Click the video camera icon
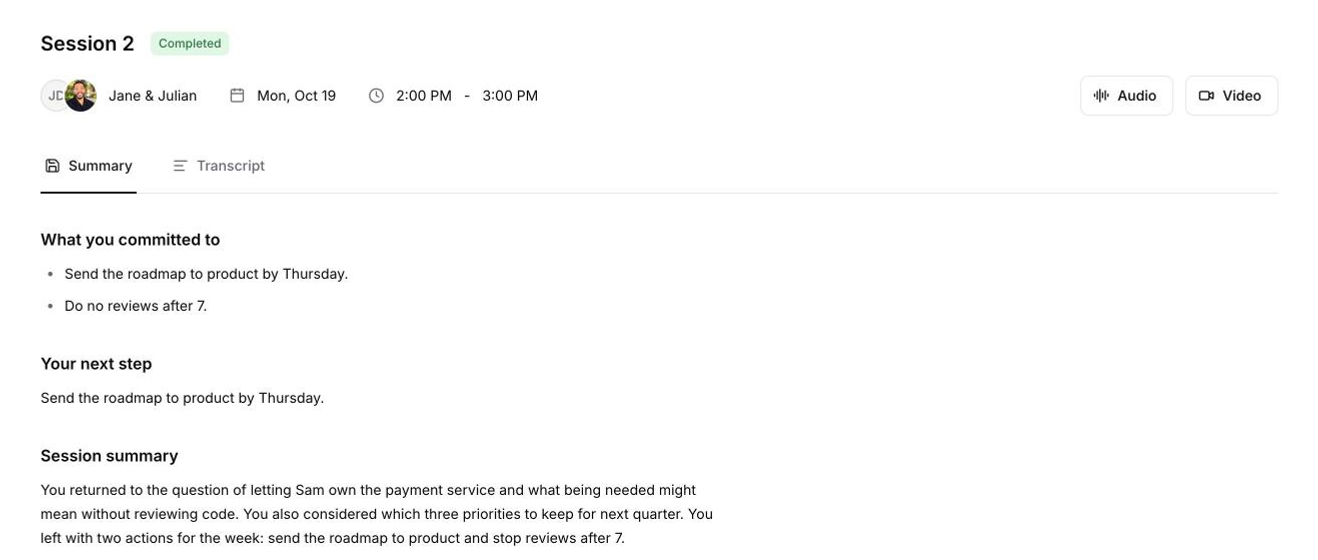 pyautogui.click(x=1206, y=96)
